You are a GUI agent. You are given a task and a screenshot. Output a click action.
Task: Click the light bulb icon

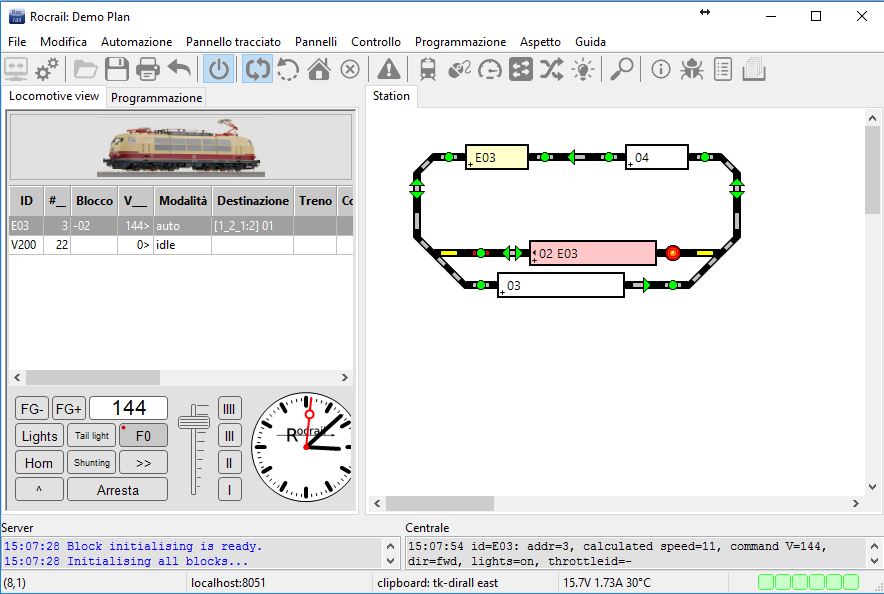[583, 70]
